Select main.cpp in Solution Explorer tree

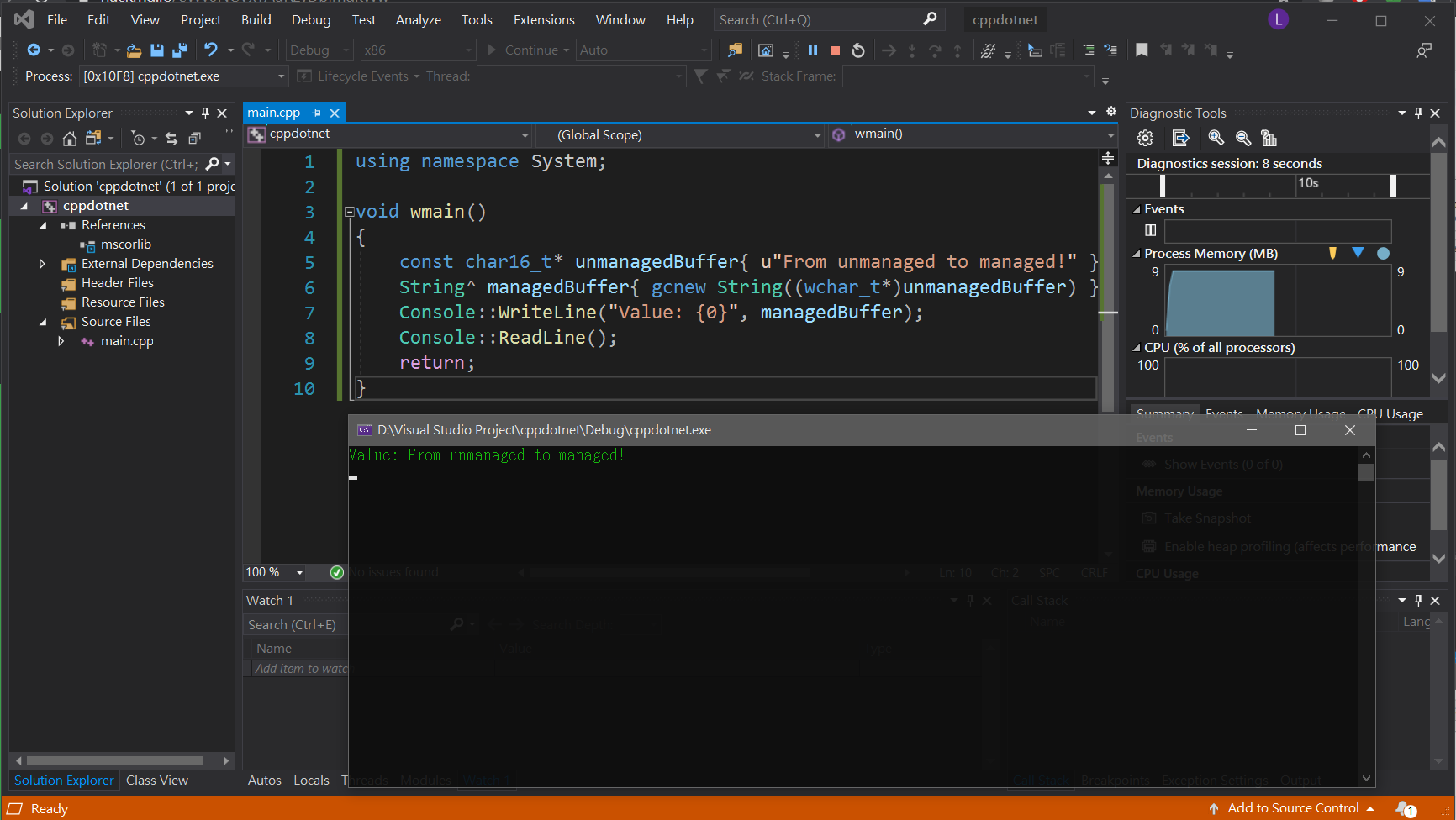(x=127, y=341)
